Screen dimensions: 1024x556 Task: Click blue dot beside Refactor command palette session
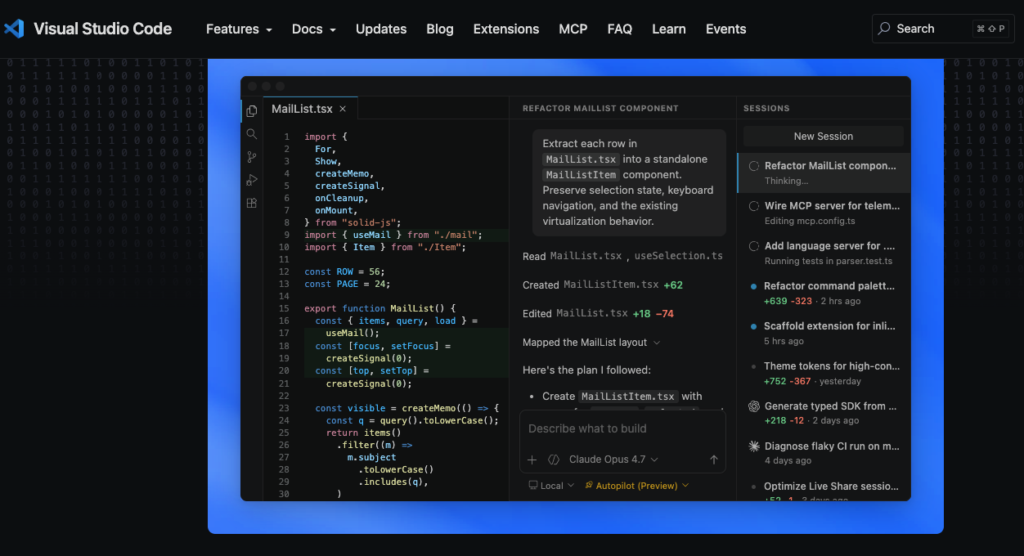pos(754,286)
